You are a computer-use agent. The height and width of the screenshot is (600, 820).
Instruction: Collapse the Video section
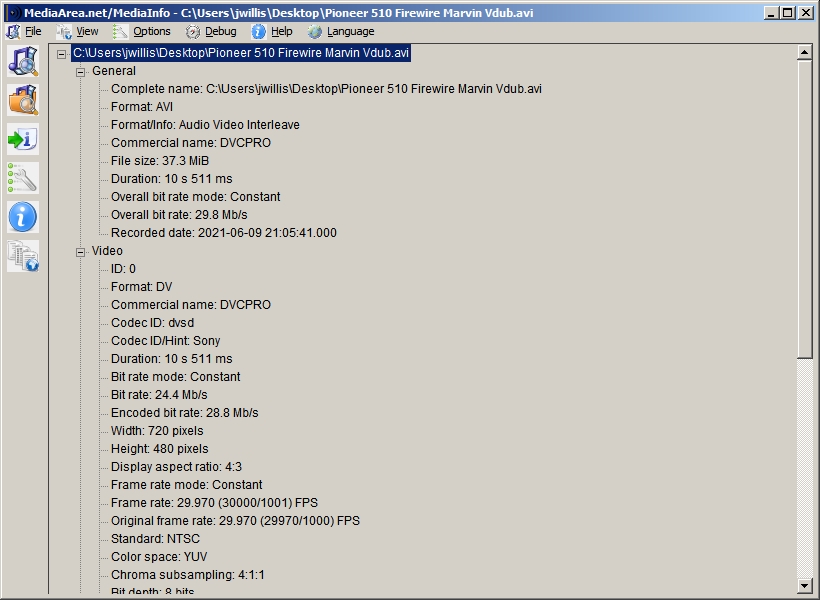pos(81,252)
